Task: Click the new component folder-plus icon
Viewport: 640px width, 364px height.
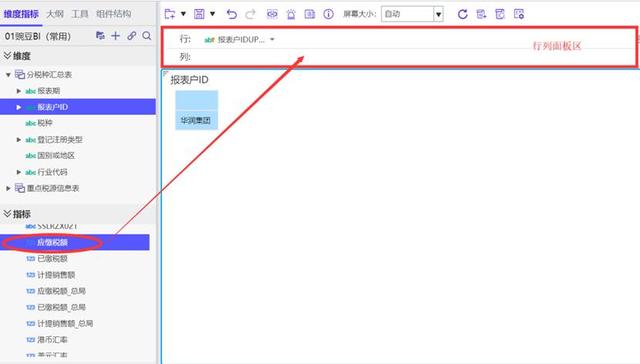Action: pos(170,14)
